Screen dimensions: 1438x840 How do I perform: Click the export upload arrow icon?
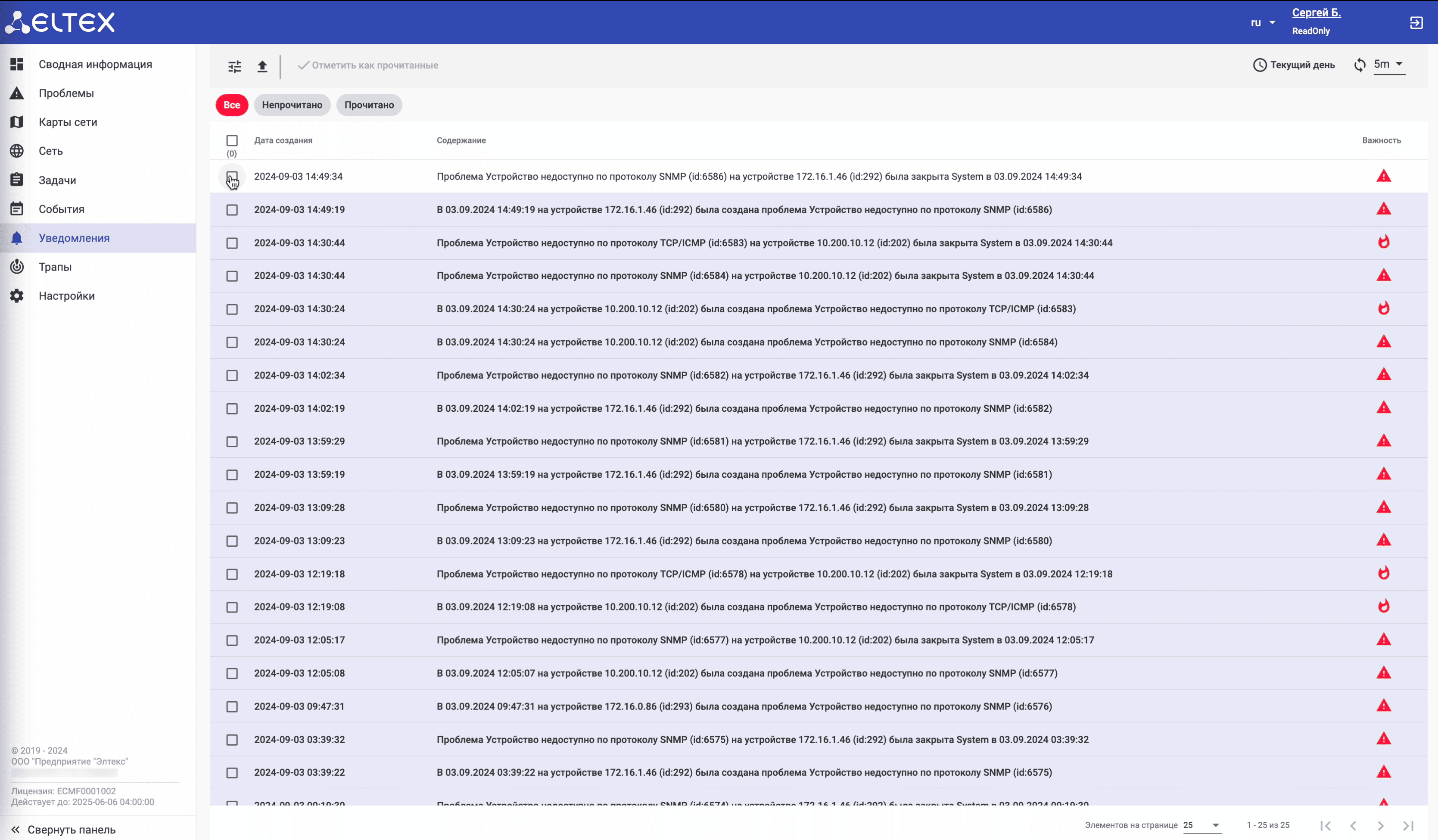coord(262,66)
